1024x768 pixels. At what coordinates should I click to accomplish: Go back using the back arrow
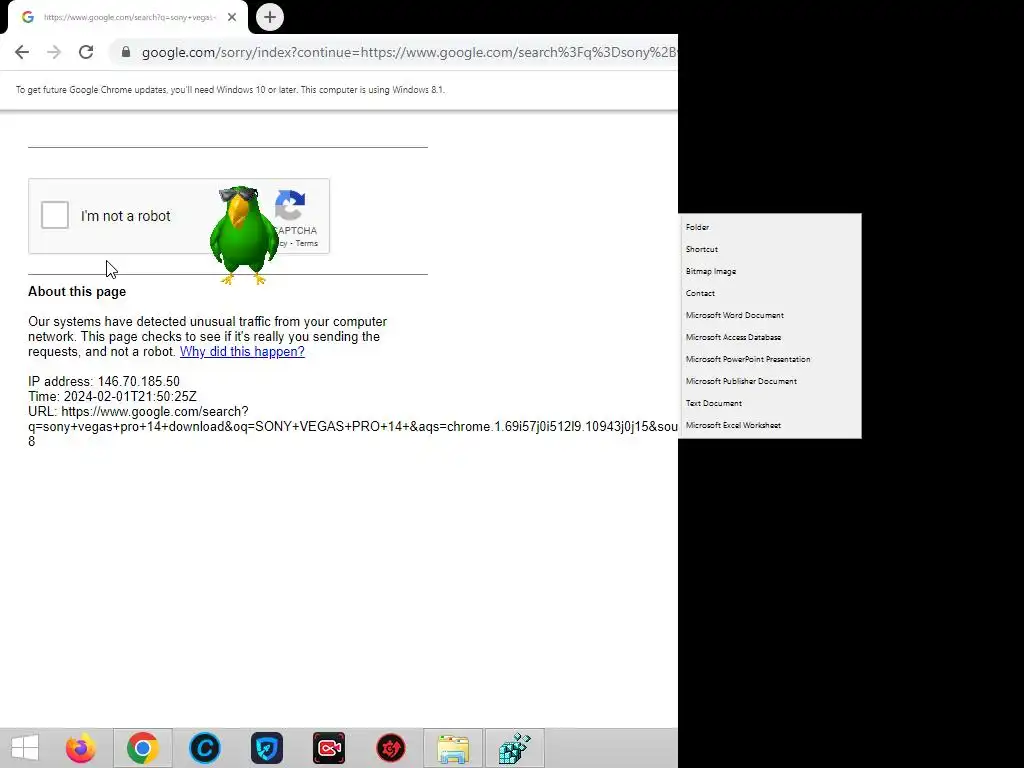[x=22, y=52]
